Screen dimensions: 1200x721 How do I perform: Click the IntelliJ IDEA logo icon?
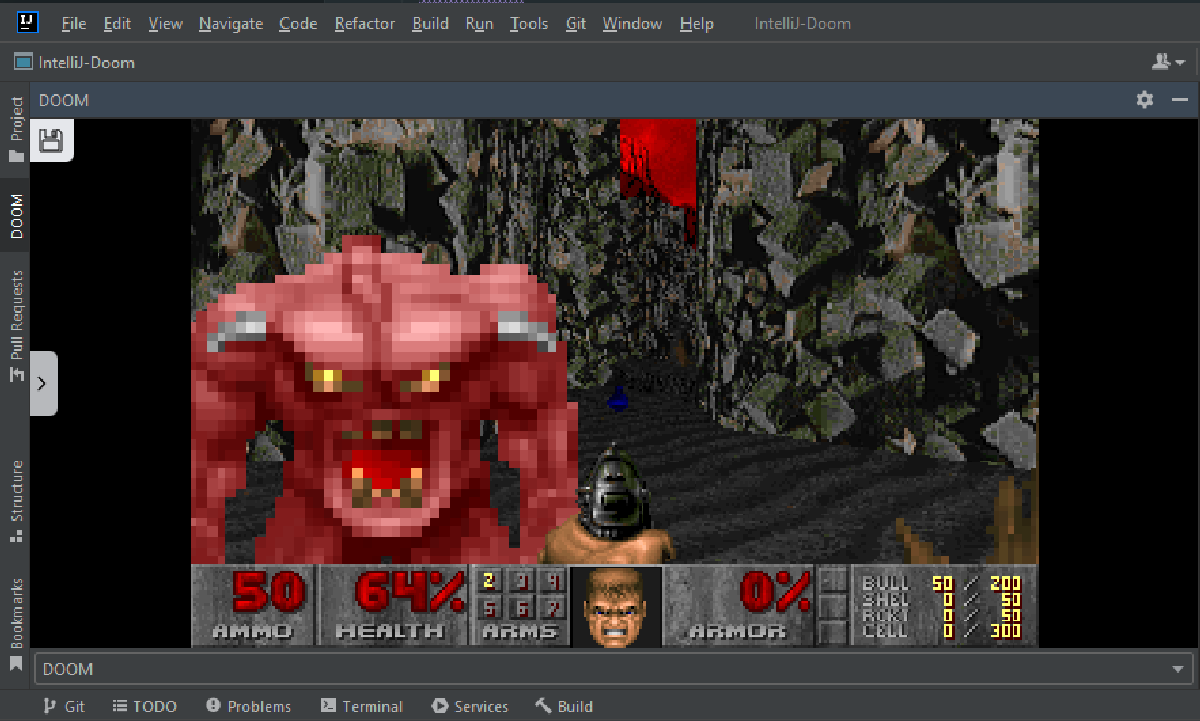pos(27,22)
